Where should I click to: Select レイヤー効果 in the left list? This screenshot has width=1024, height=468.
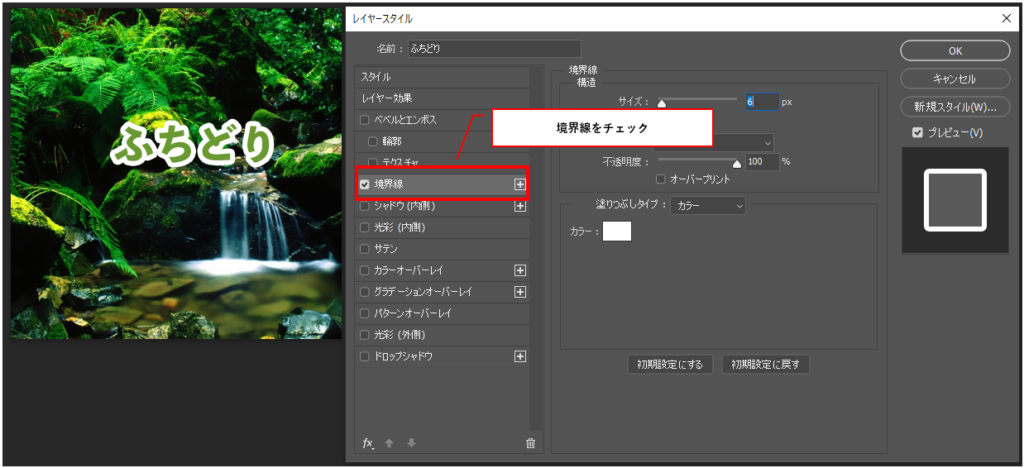(440, 98)
